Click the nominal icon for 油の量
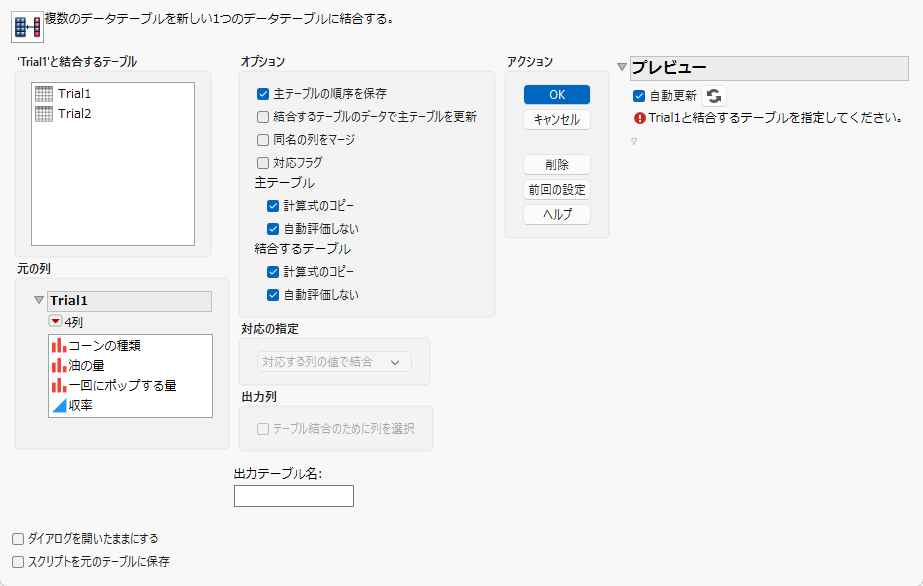Viewport: 923px width, 586px height. pyautogui.click(x=59, y=365)
